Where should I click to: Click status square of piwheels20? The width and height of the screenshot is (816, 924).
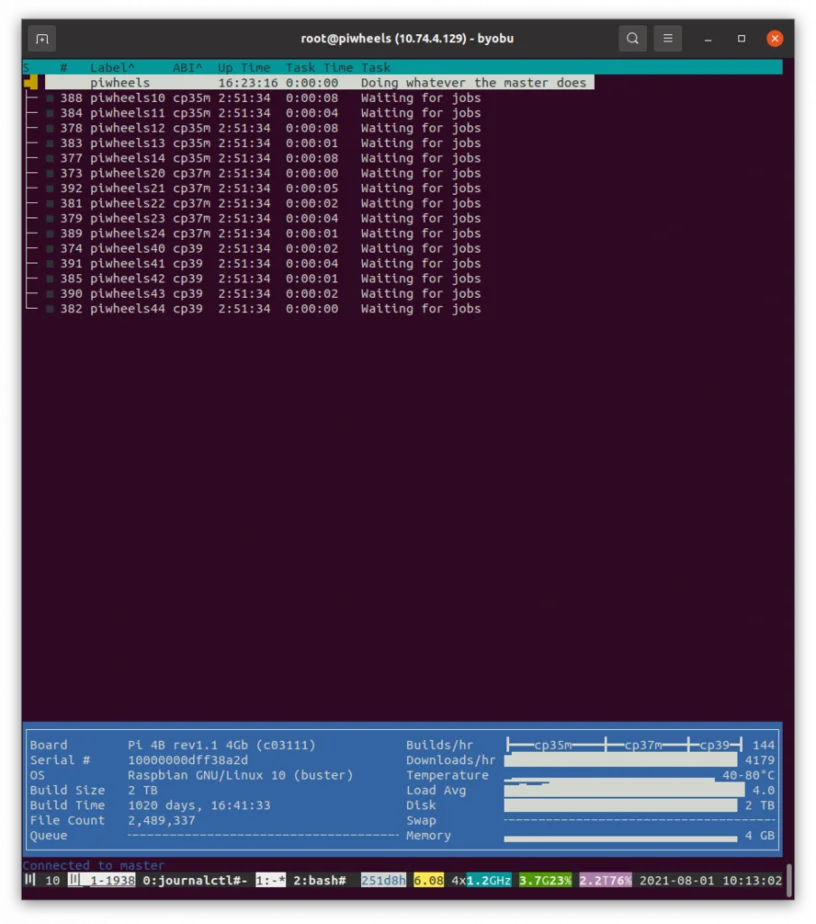click(x=50, y=173)
